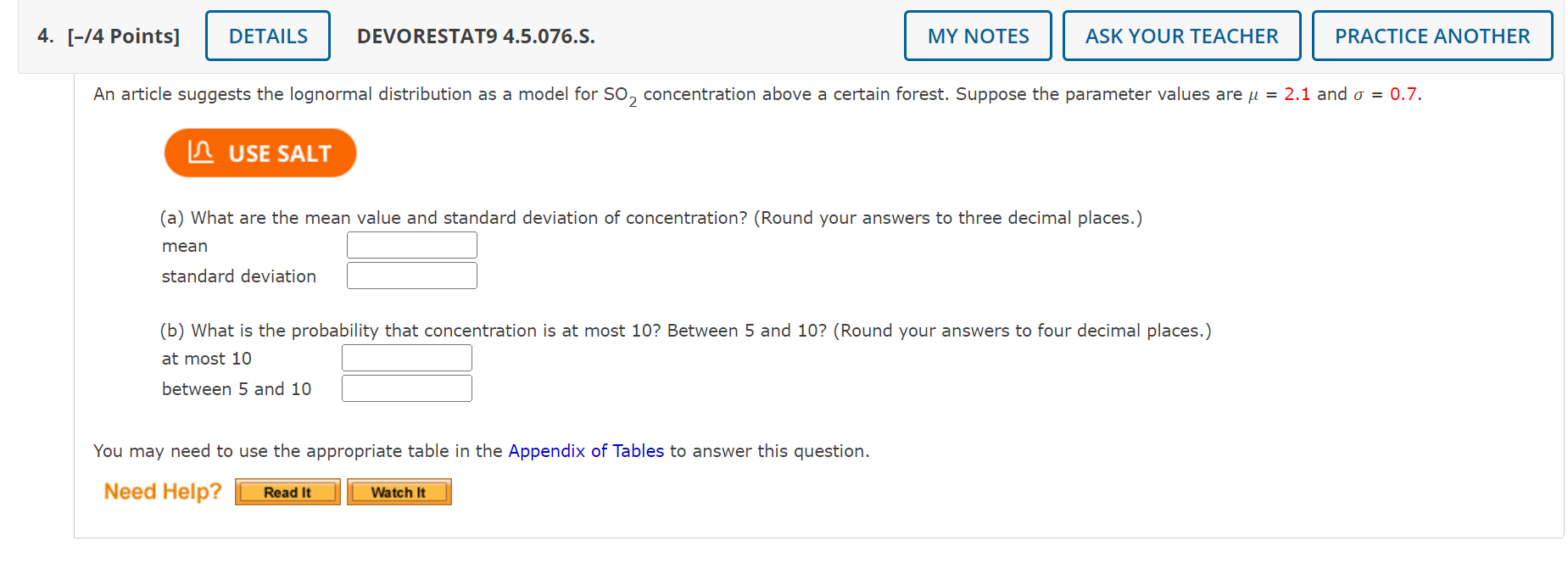Click part (b) question text

[684, 331]
